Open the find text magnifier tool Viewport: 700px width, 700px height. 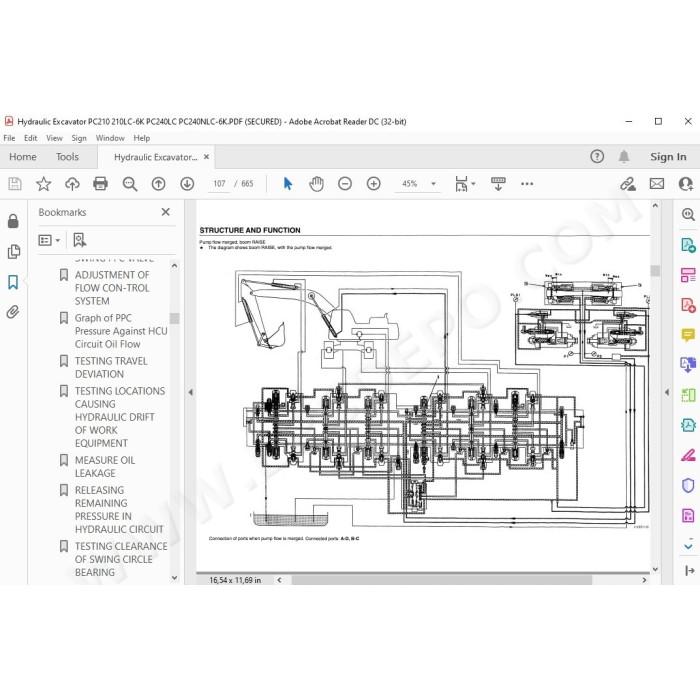pos(129,183)
